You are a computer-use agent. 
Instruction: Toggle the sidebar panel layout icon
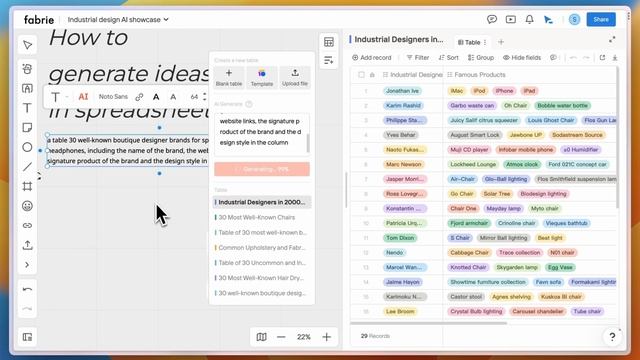pyautogui.click(x=27, y=337)
